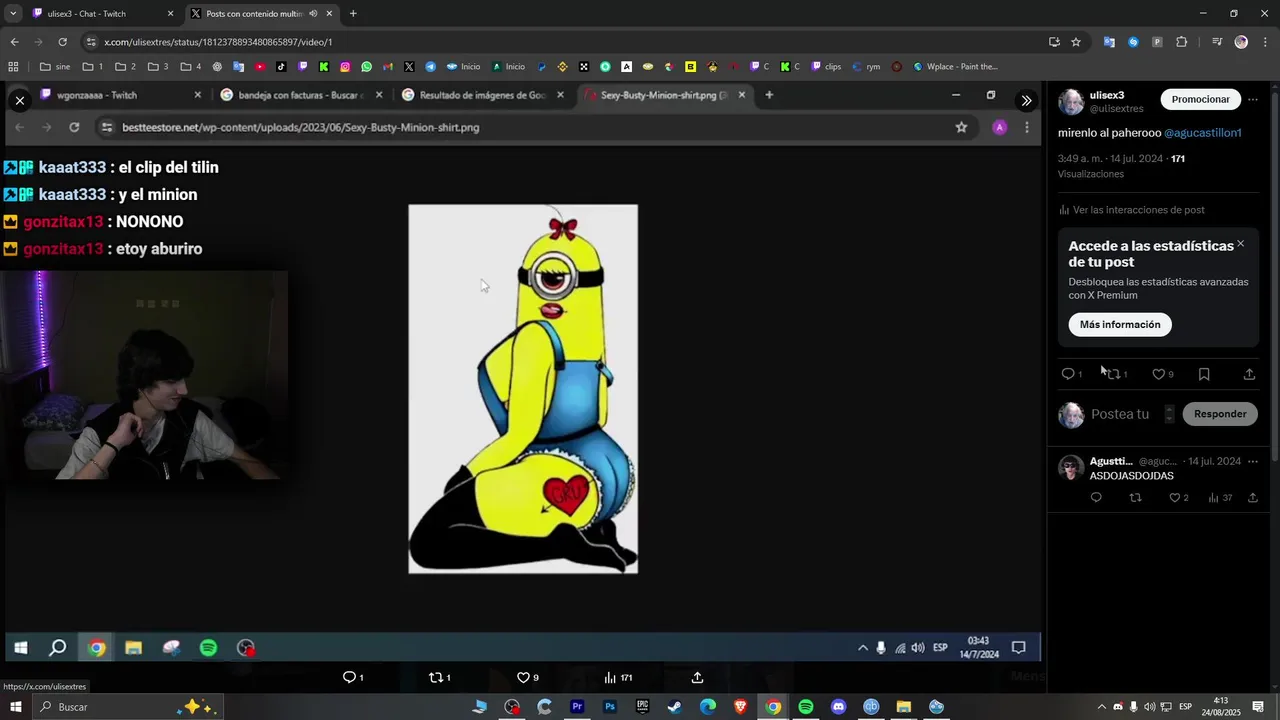The image size is (1280, 720).
Task: Reply to Agustti's ASDOJASDOJDAS comment
Action: 1096,498
